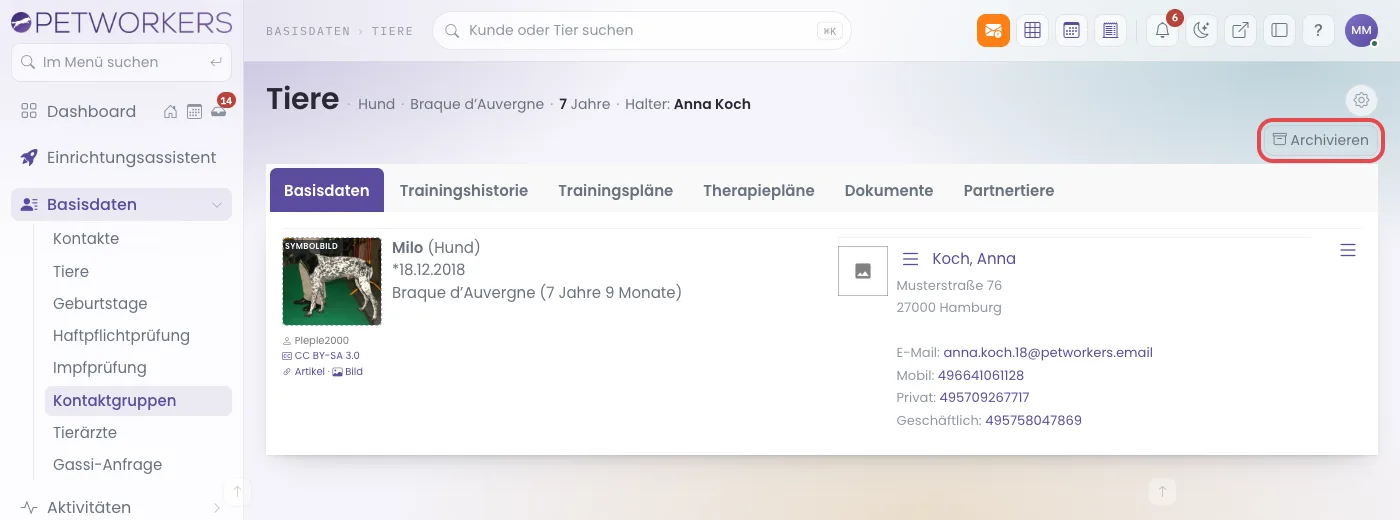Open the grid table view icon
The image size is (1400, 520).
(1033, 30)
